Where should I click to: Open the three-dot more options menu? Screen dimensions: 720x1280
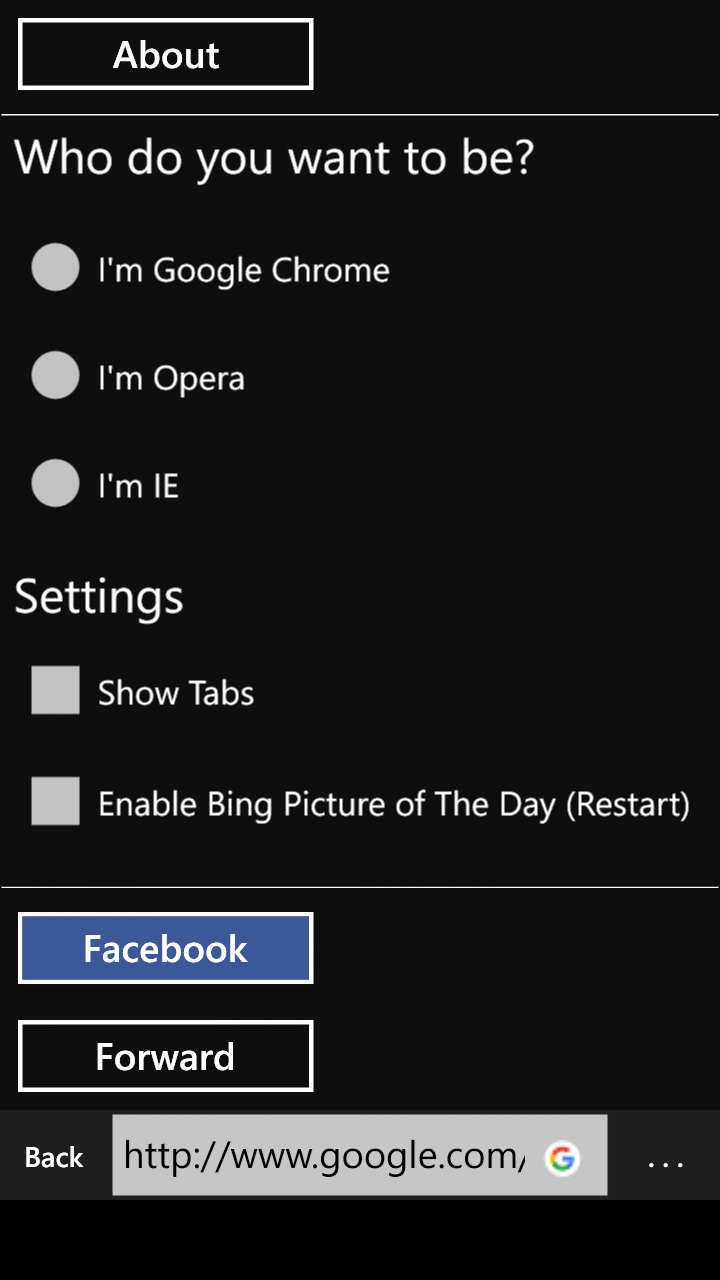pyautogui.click(x=665, y=1160)
